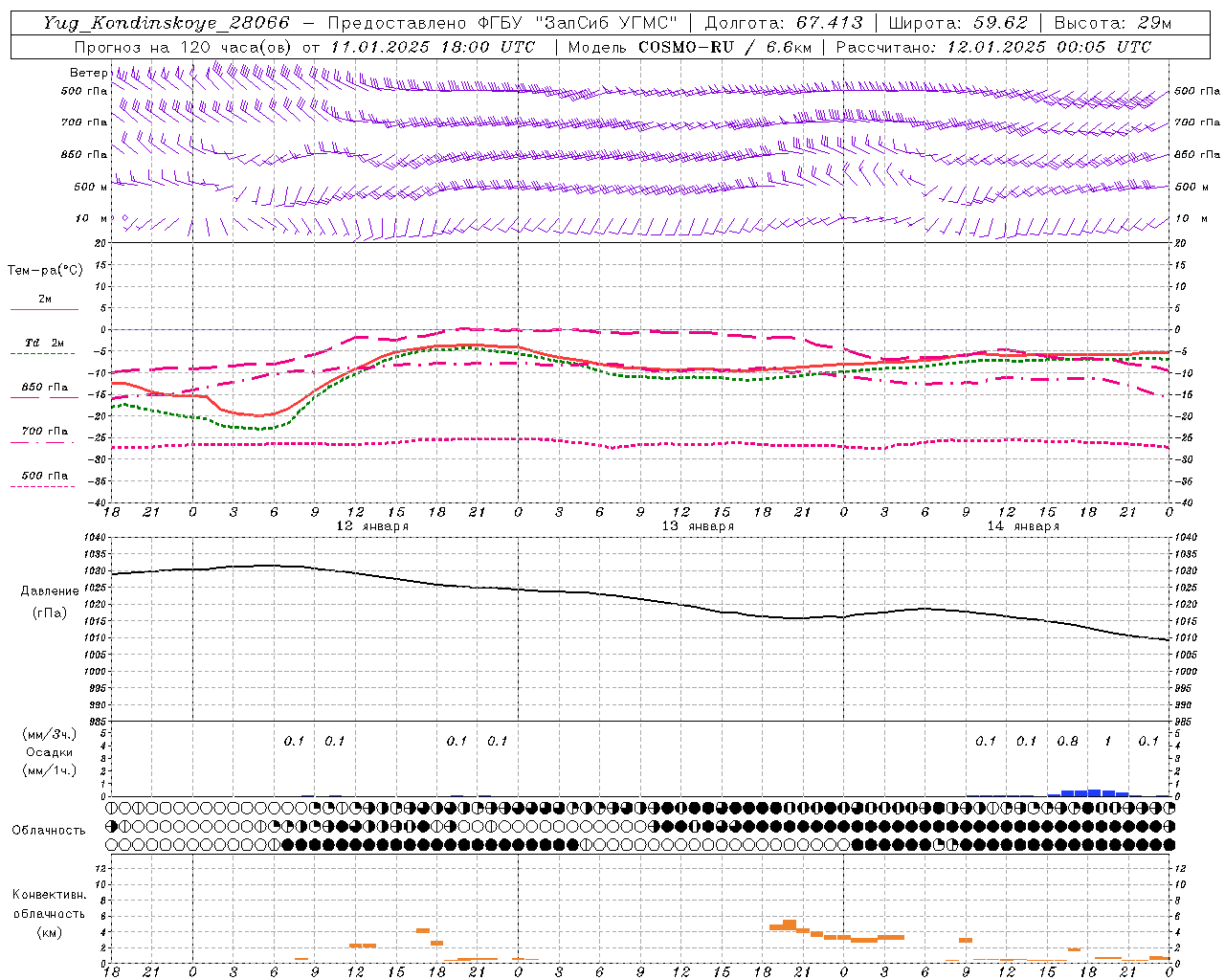Screen dimensions: 1225x980
Task: Click the 'Td 2м' dew point legend entry
Action: [45, 343]
